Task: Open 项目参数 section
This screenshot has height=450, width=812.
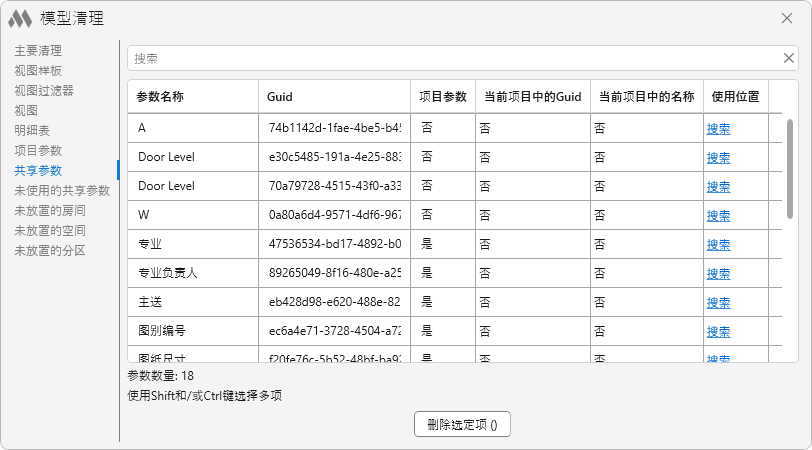Action: (x=38, y=150)
